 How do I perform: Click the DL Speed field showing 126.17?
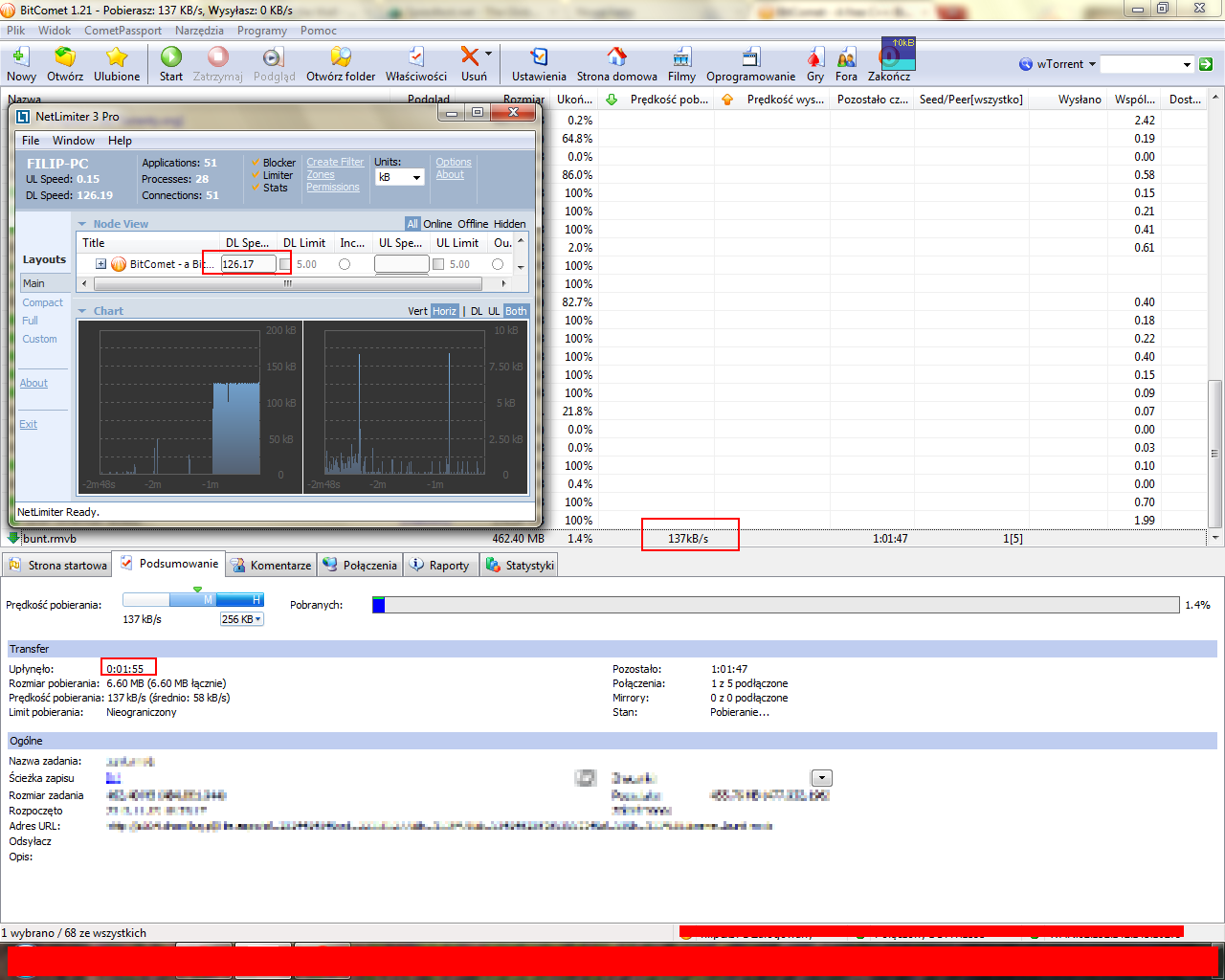[249, 264]
